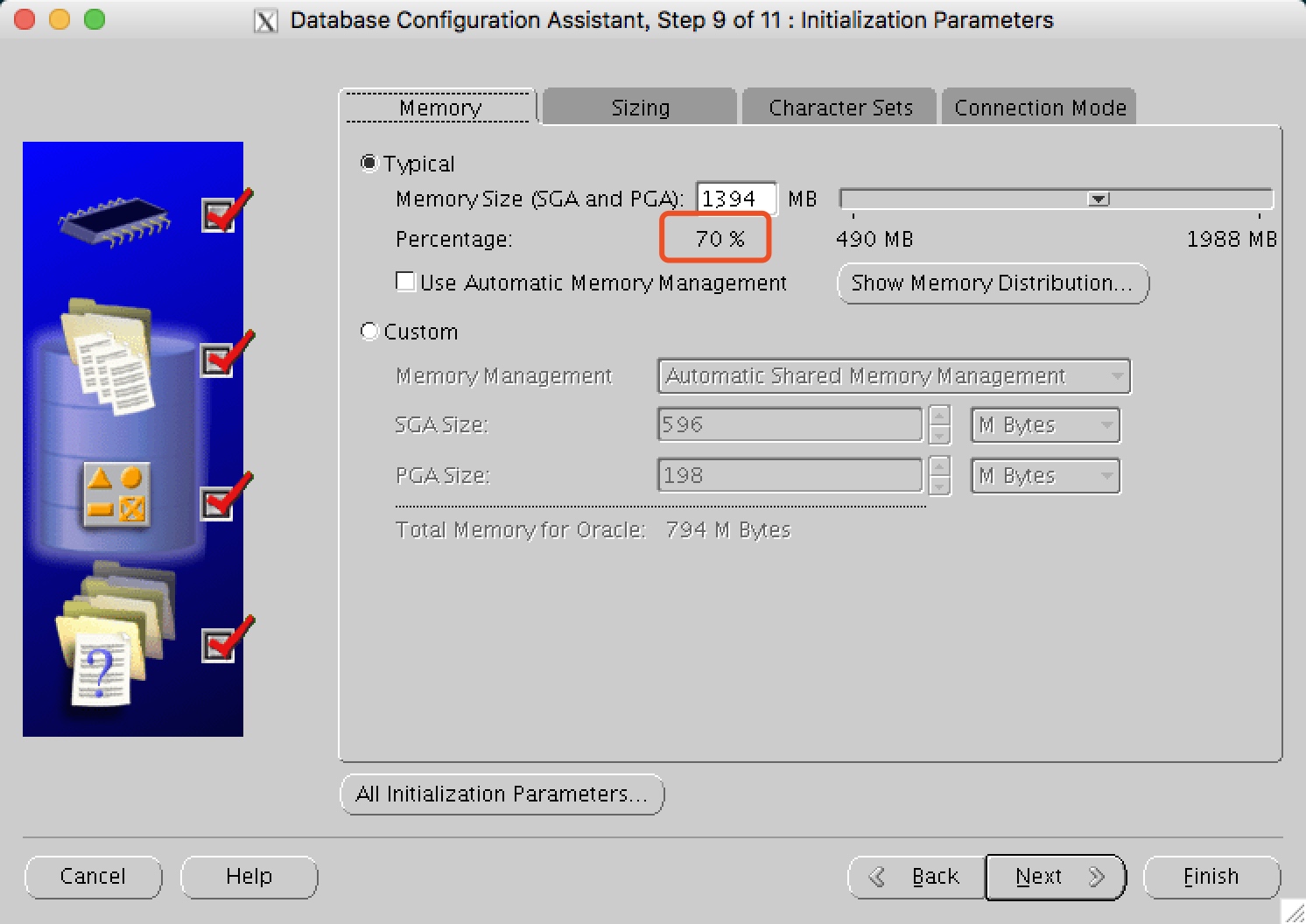The width and height of the screenshot is (1306, 924).
Task: Click Show Memory Distribution button
Action: pyautogui.click(x=993, y=283)
